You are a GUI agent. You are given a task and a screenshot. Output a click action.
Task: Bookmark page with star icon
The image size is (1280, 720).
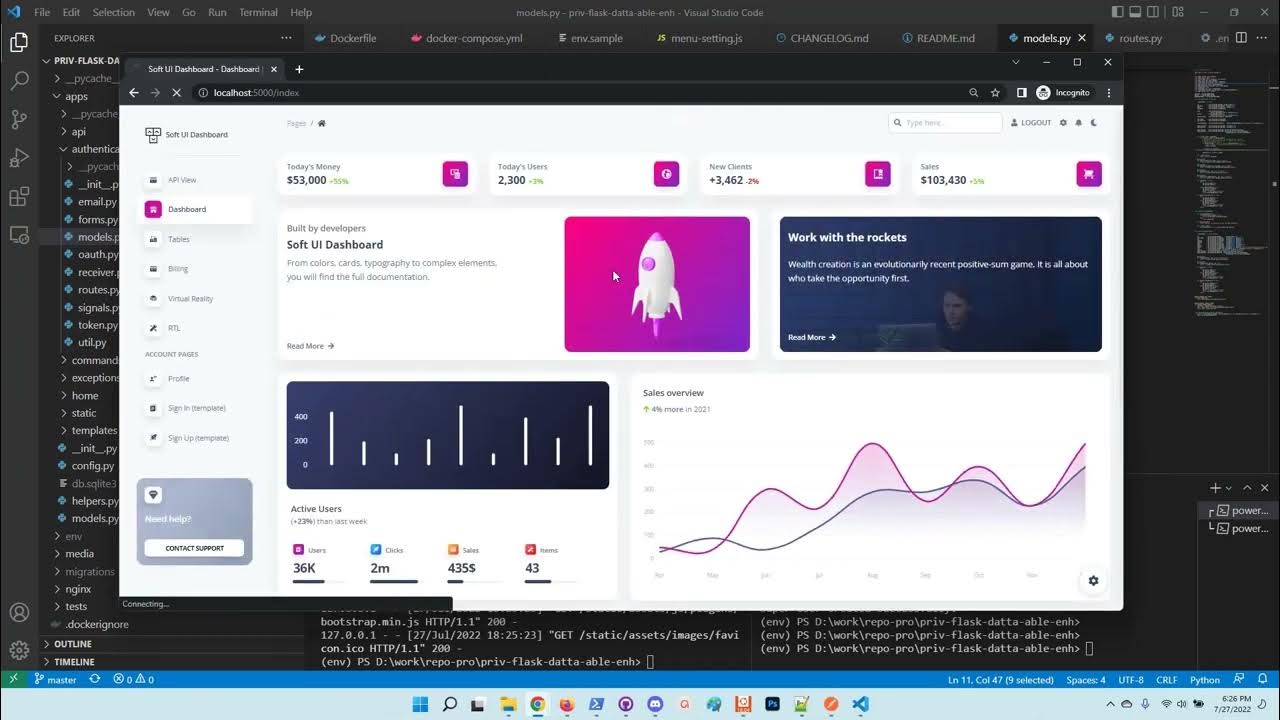pos(995,92)
